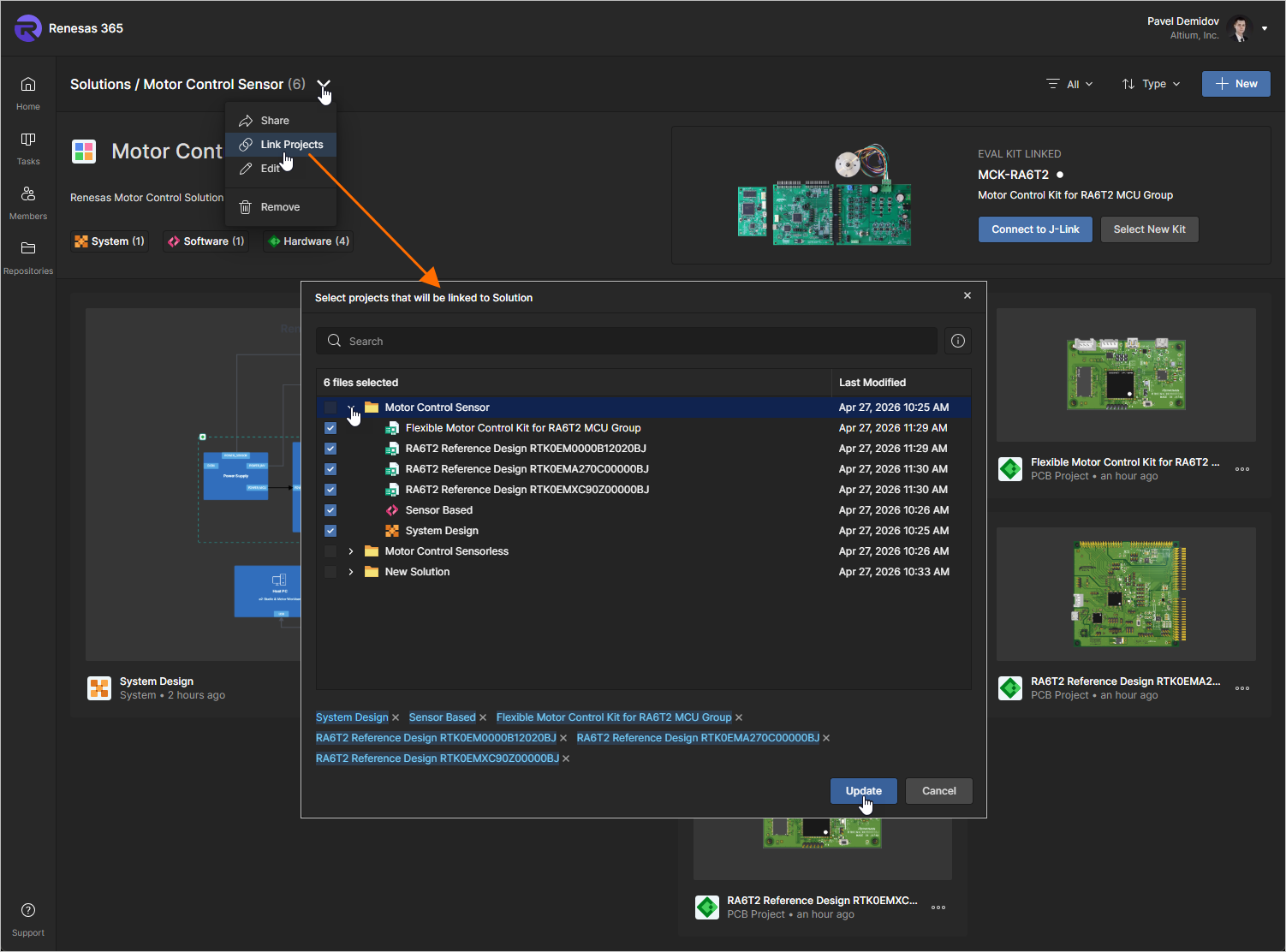This screenshot has height=952, width=1286.
Task: Check the New Solution folder checkbox
Action: [x=330, y=572]
